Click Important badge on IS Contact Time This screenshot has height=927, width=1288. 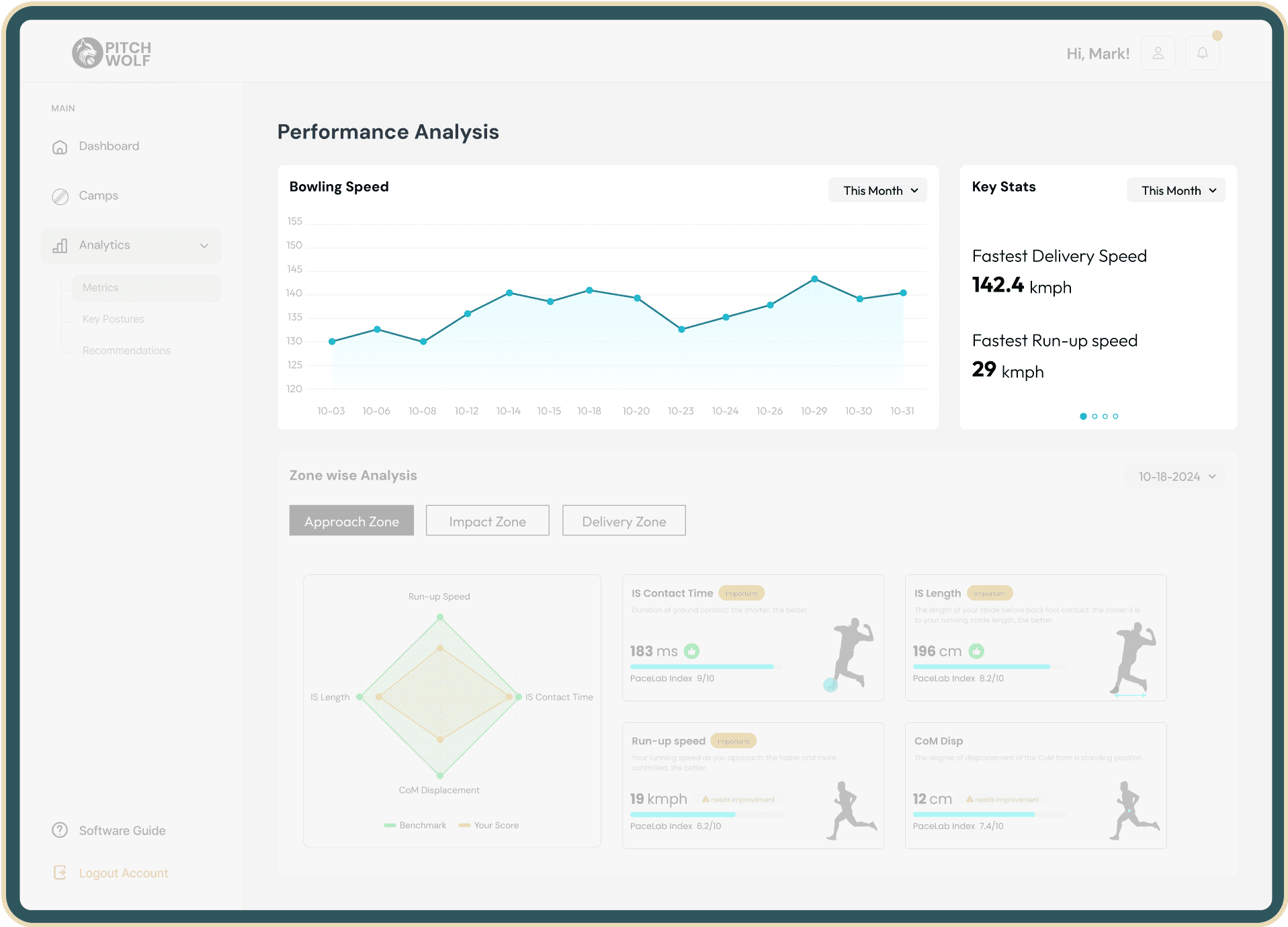pyautogui.click(x=742, y=593)
